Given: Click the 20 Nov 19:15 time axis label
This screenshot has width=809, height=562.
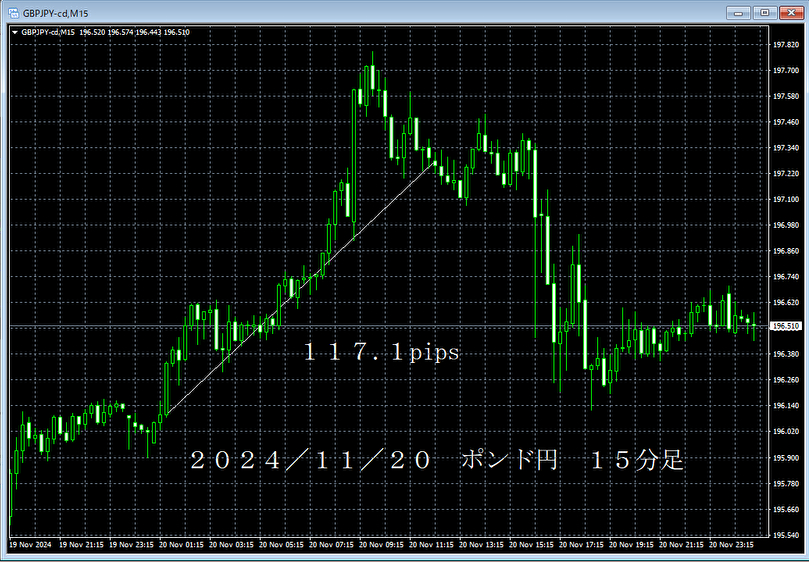Looking at the screenshot, I should pyautogui.click(x=632, y=545).
